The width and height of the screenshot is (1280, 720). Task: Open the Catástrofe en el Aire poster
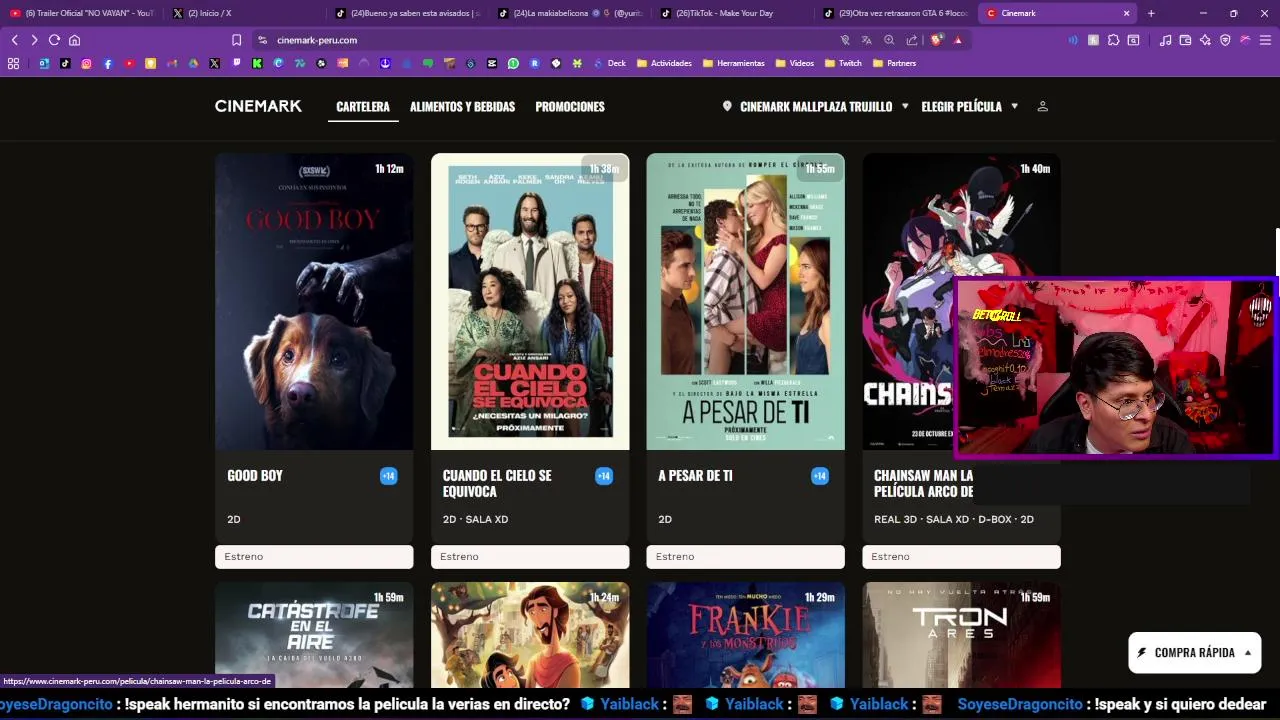click(314, 634)
